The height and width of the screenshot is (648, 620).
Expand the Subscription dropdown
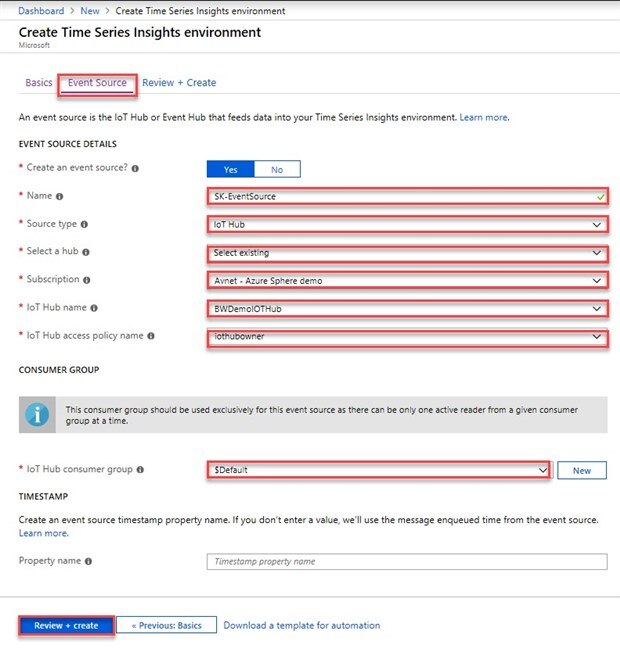coord(407,280)
